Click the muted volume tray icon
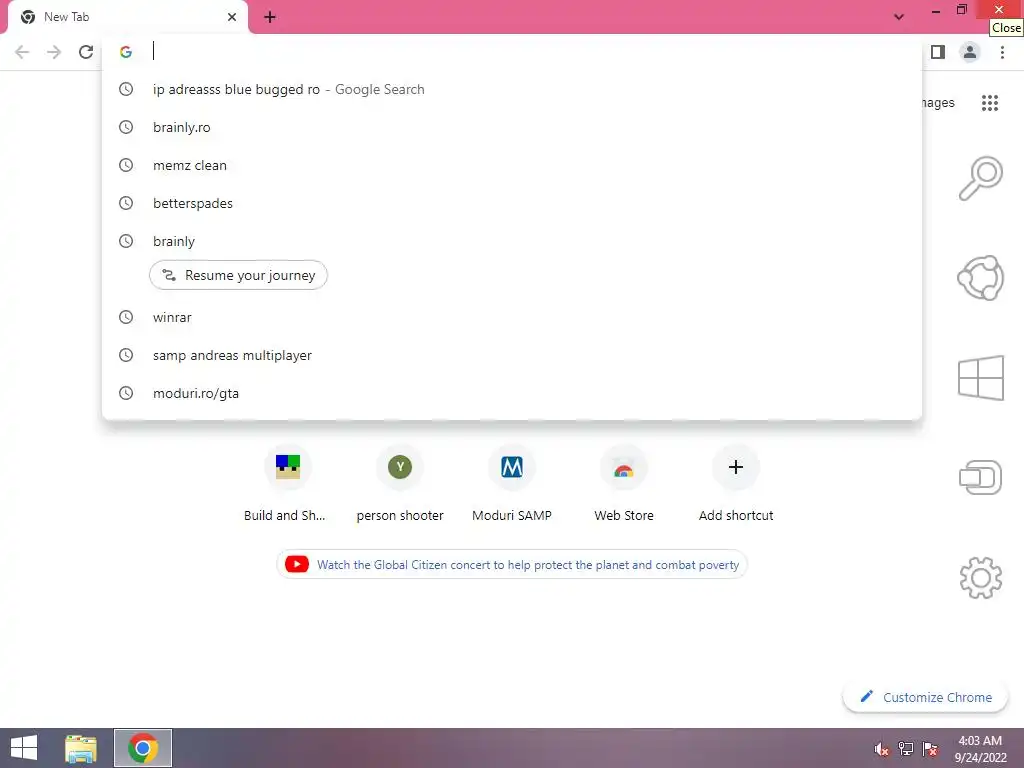1024x768 pixels. click(x=881, y=749)
